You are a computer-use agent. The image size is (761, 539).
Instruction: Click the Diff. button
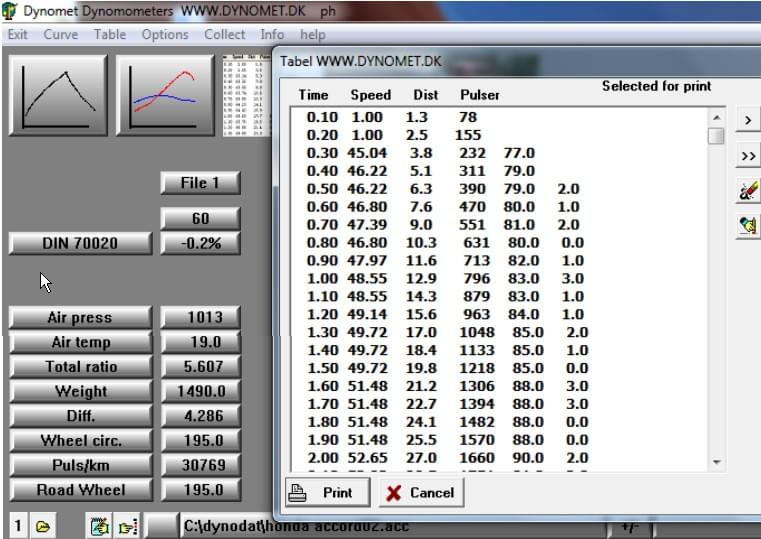(x=80, y=416)
